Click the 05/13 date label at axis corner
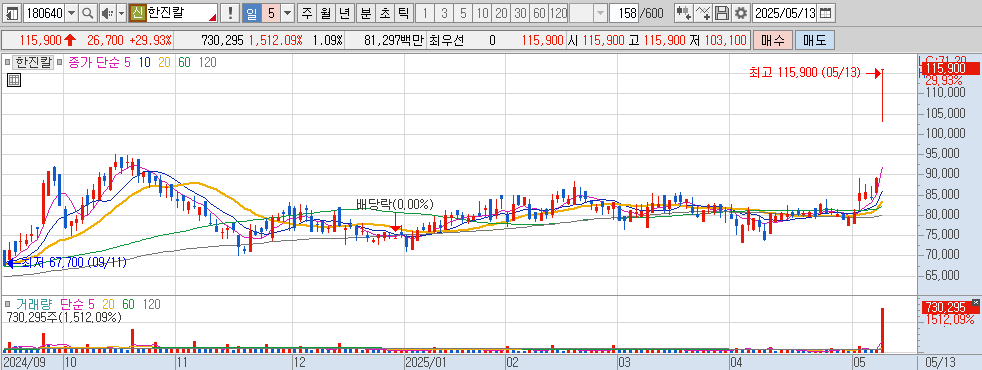This screenshot has height=370, width=982. (x=941, y=362)
